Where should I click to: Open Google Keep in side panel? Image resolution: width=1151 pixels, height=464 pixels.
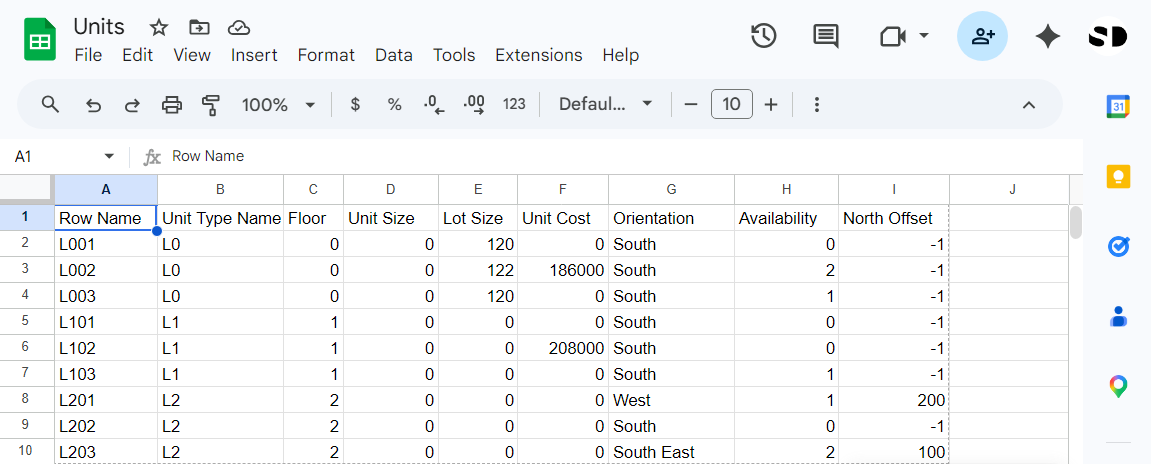[1118, 176]
